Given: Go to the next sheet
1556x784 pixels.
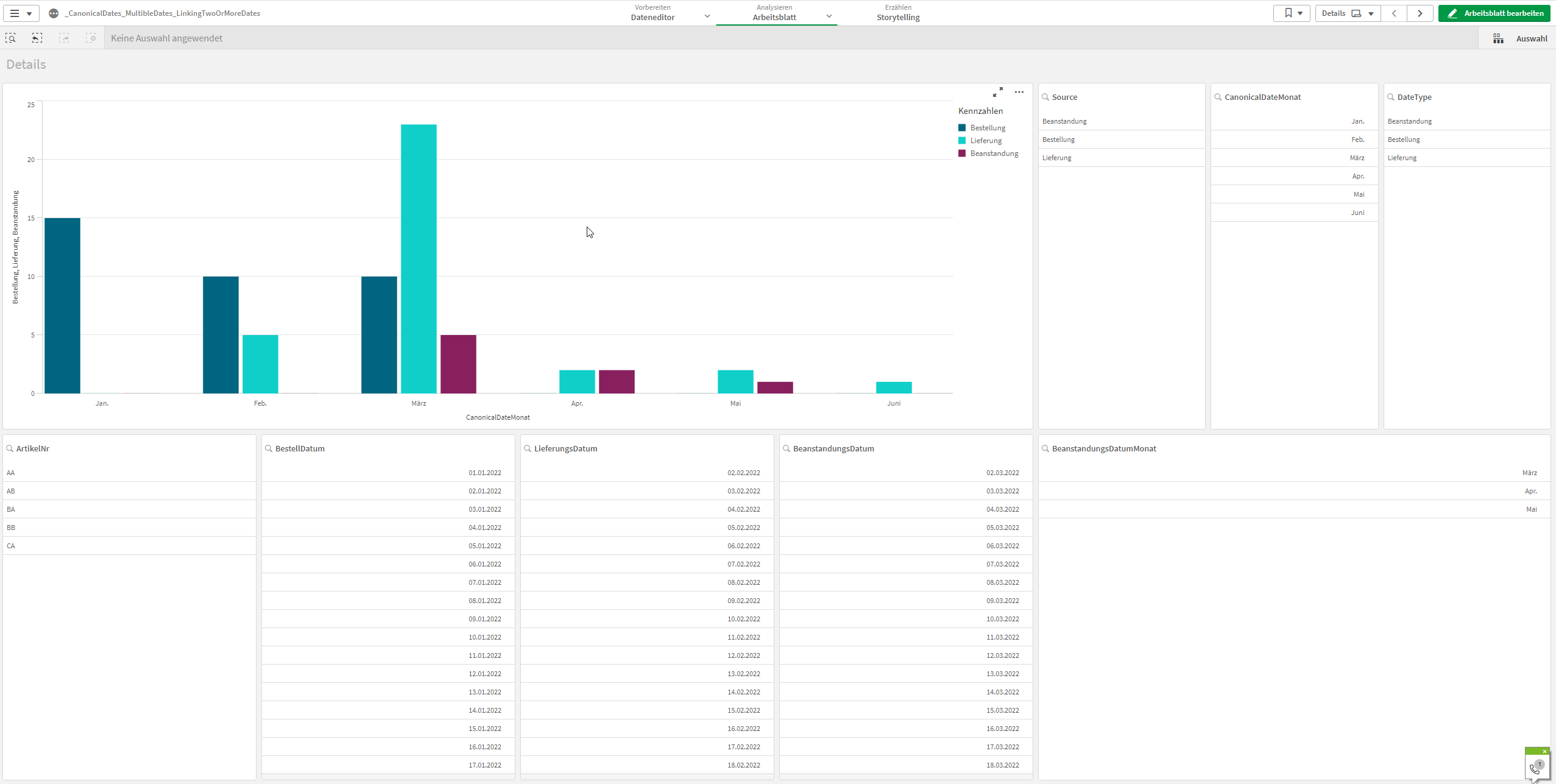Looking at the screenshot, I should [x=1420, y=13].
